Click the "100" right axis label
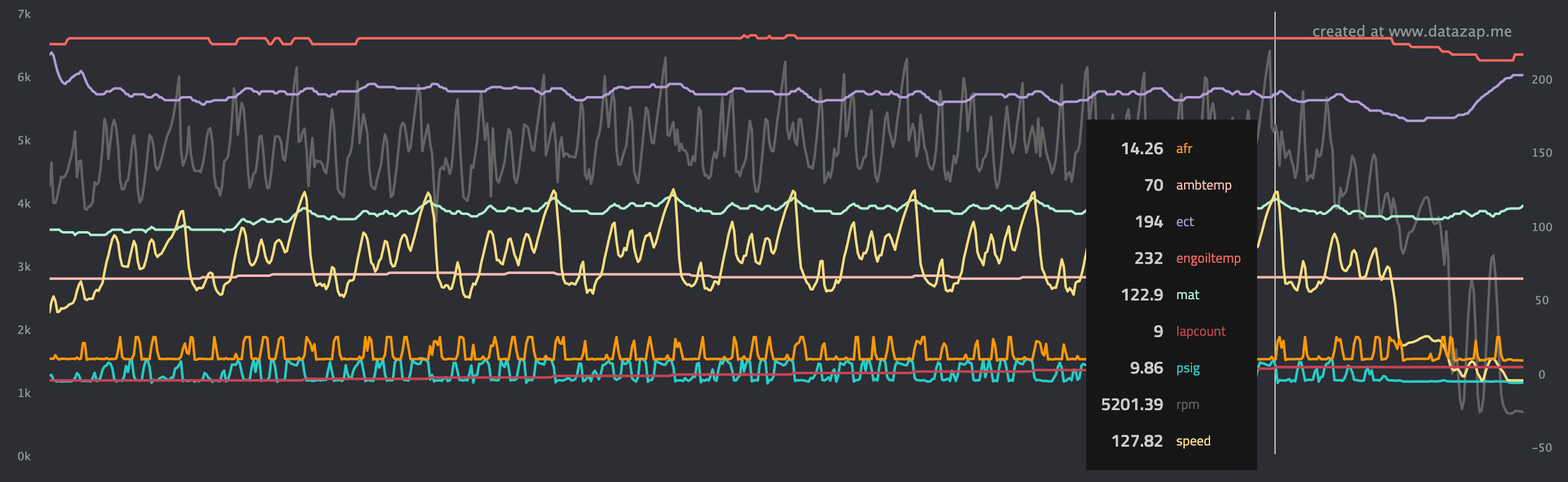 tap(1542, 227)
